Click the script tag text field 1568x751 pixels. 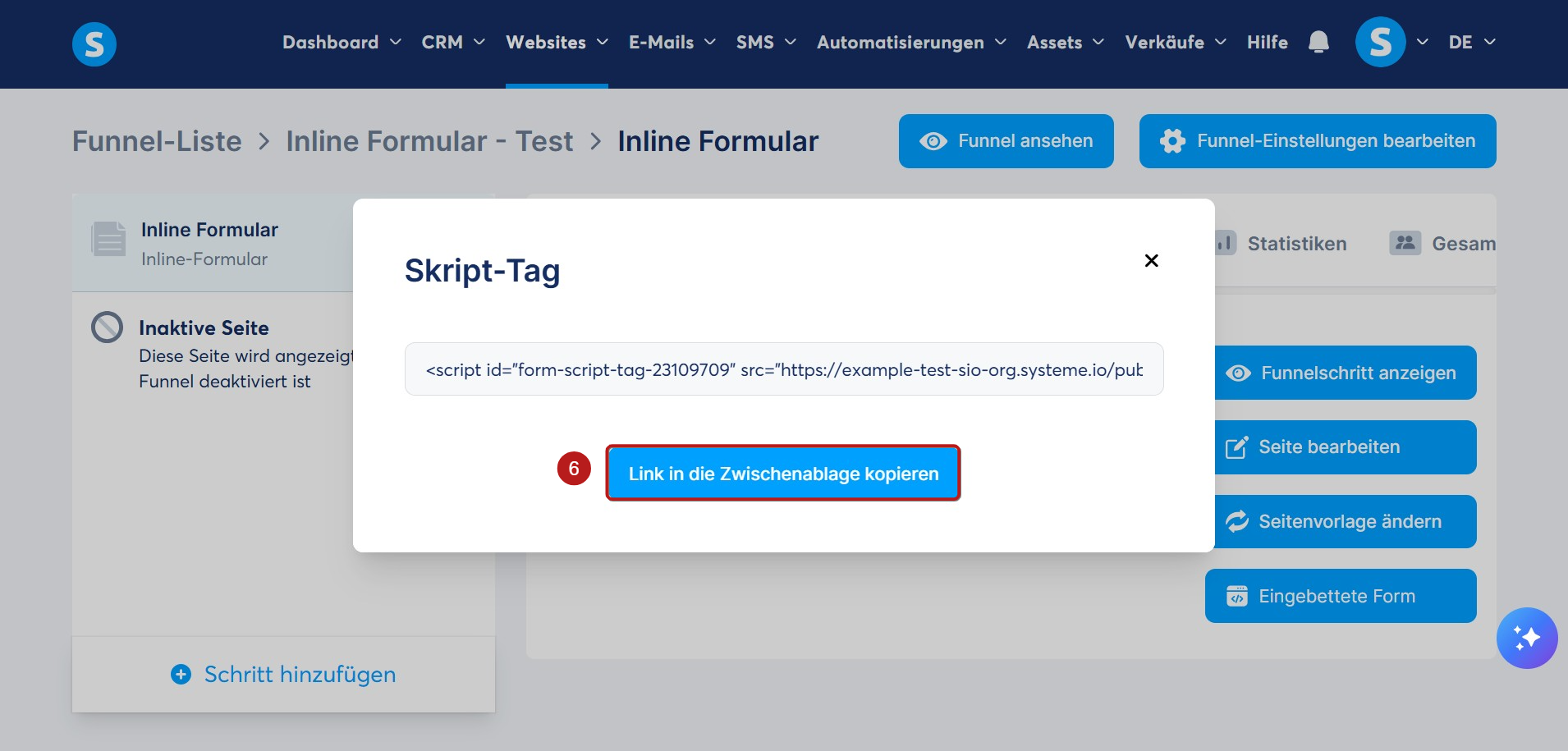[x=784, y=369]
